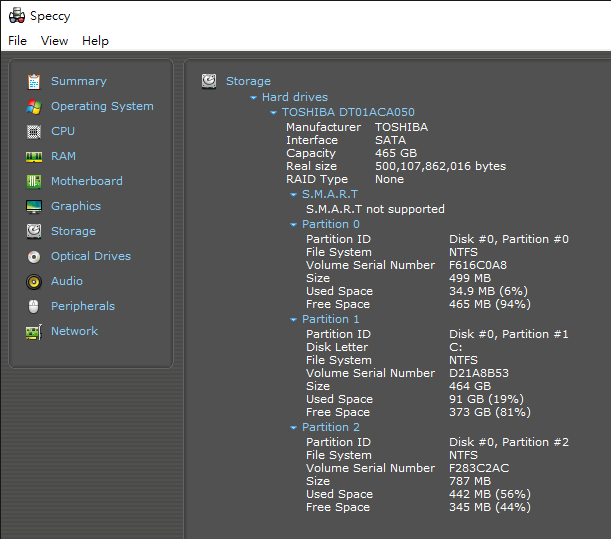Open the File menu
Image resolution: width=611 pixels, height=539 pixels.
tap(18, 41)
